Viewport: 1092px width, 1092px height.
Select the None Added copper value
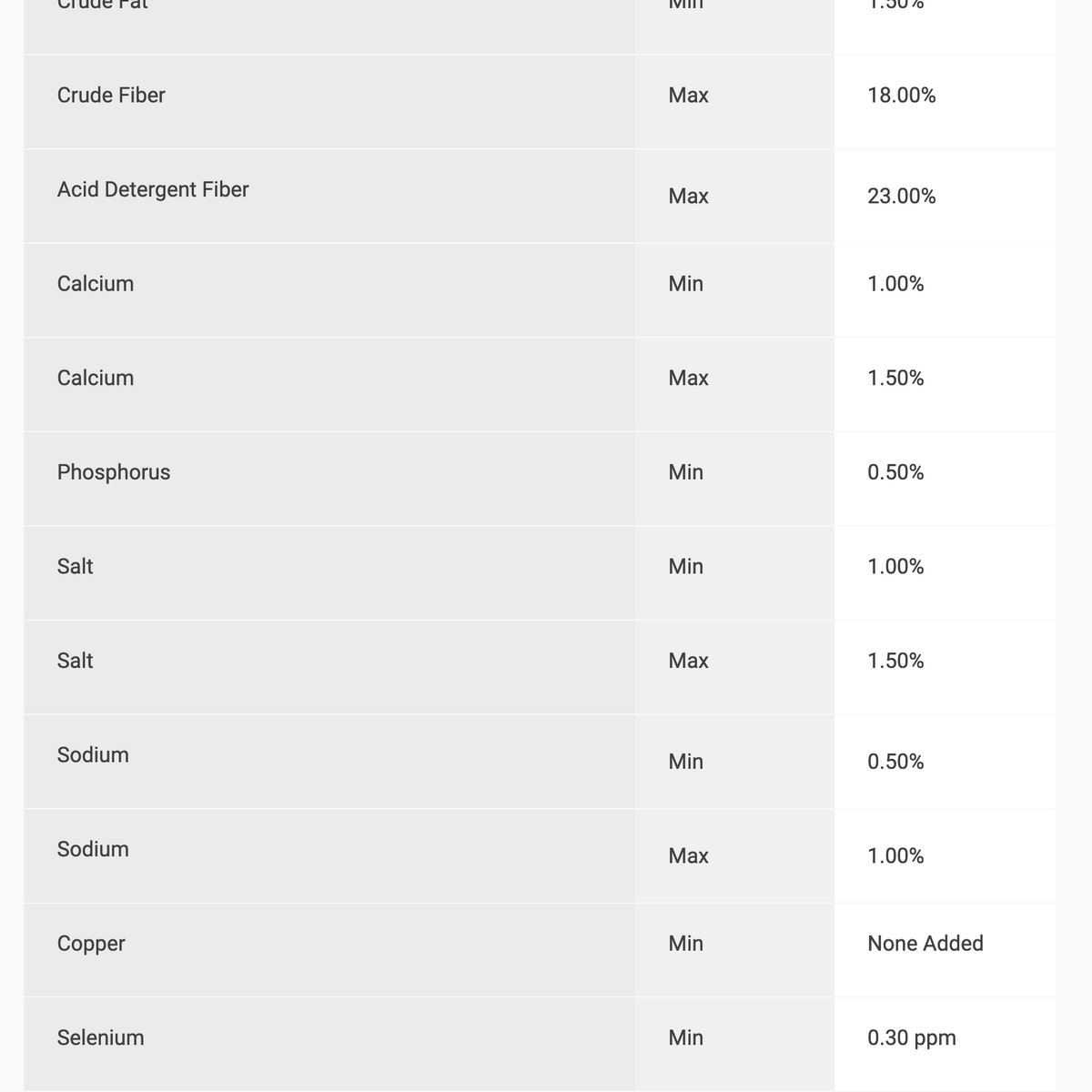click(925, 943)
